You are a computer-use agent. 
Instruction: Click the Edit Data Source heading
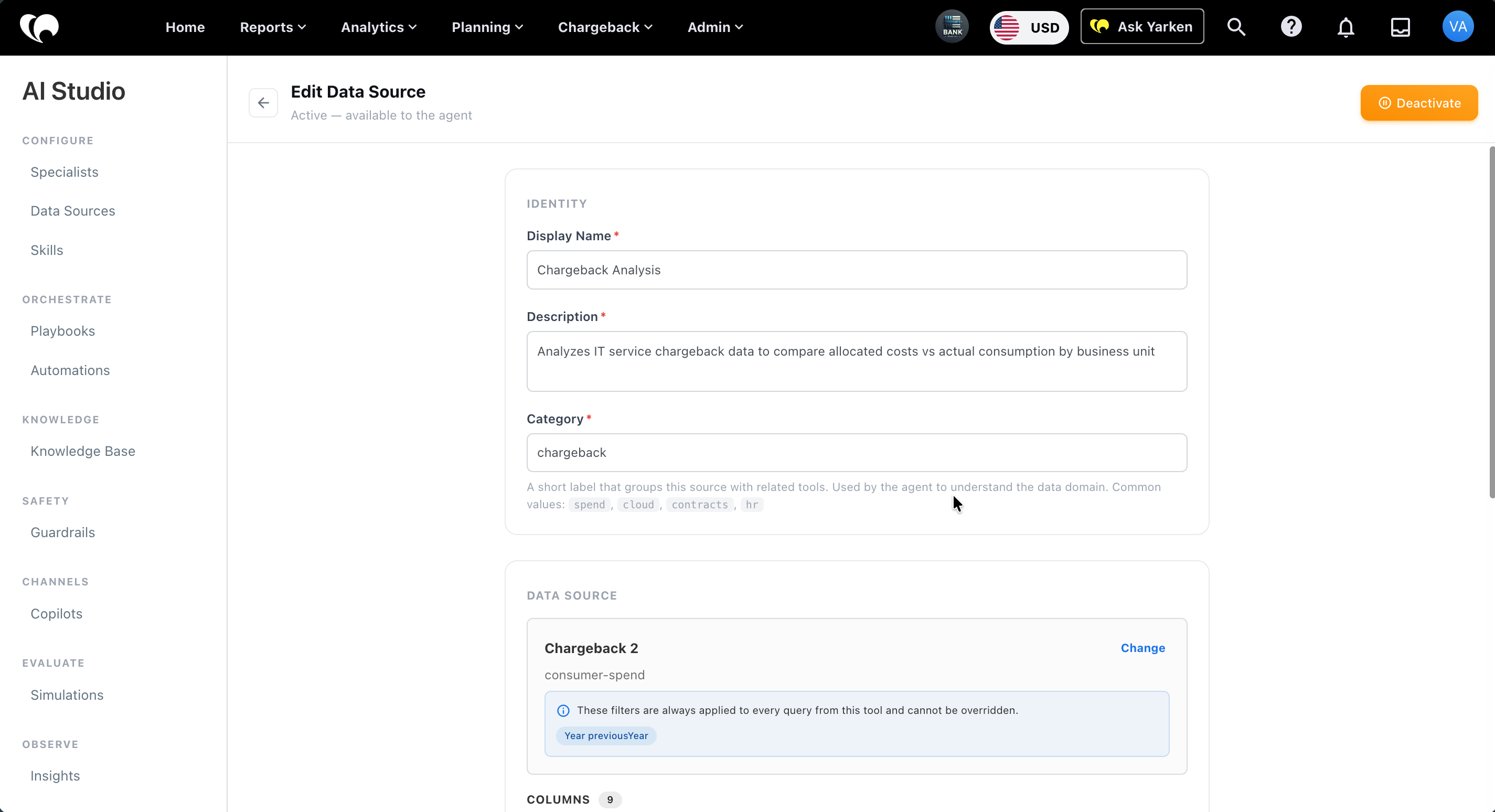tap(358, 92)
